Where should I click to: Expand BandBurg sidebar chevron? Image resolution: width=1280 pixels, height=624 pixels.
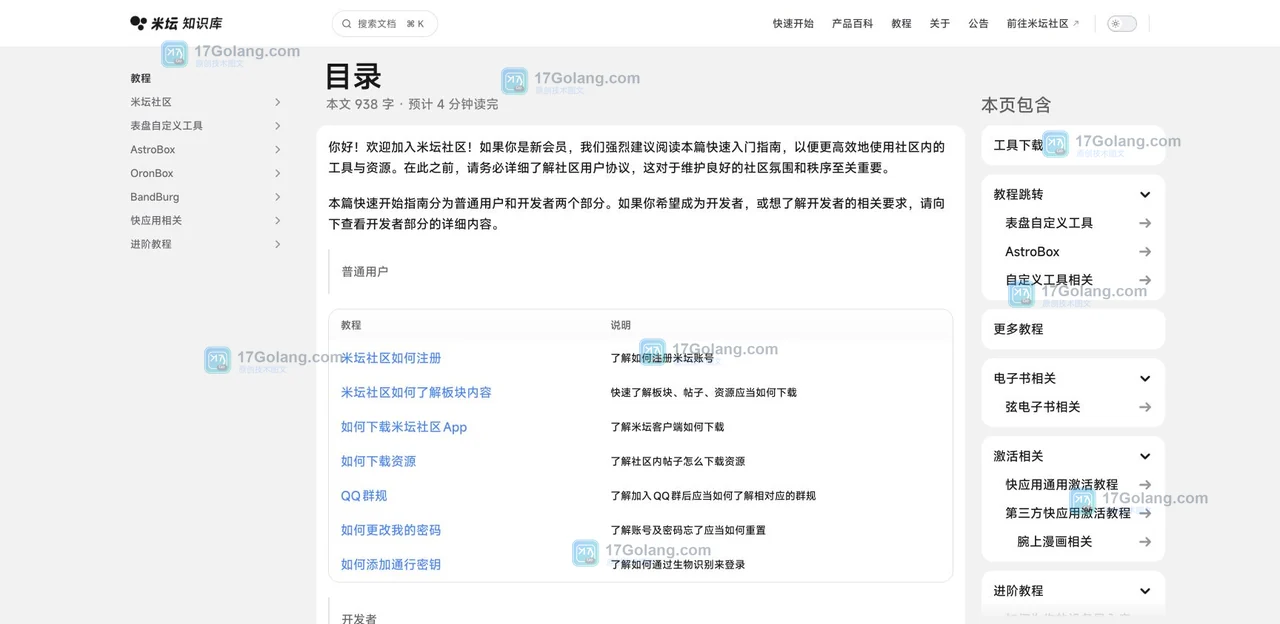[x=278, y=197]
